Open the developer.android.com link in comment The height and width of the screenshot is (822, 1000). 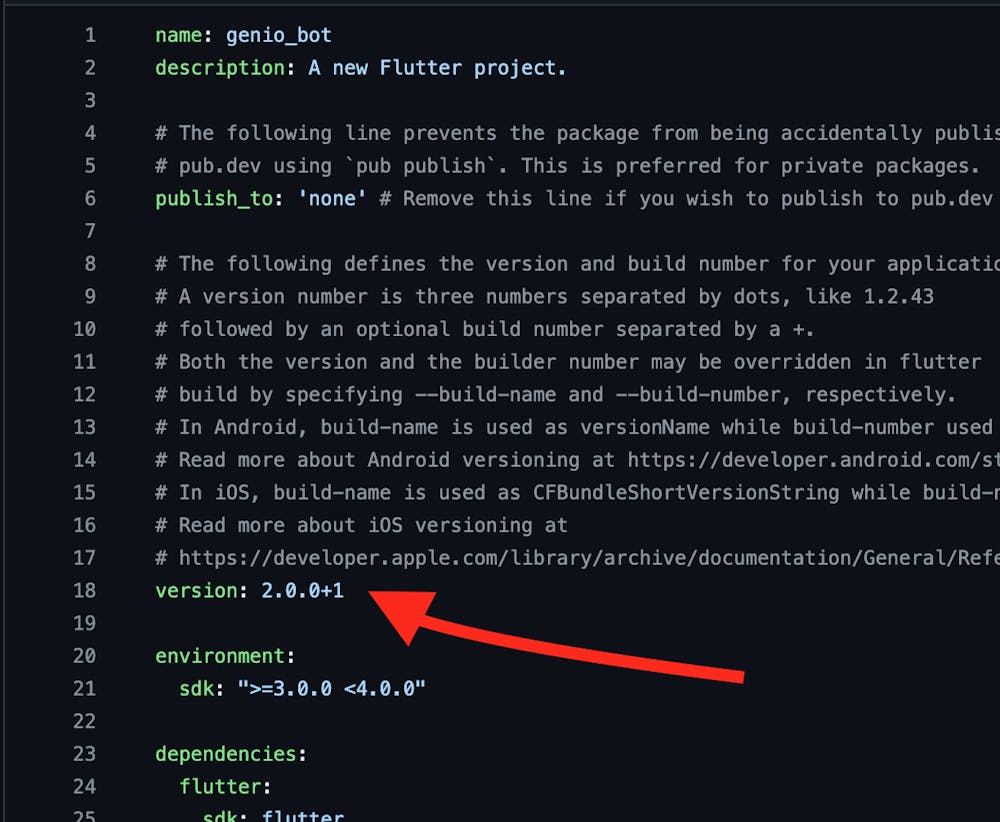point(812,460)
